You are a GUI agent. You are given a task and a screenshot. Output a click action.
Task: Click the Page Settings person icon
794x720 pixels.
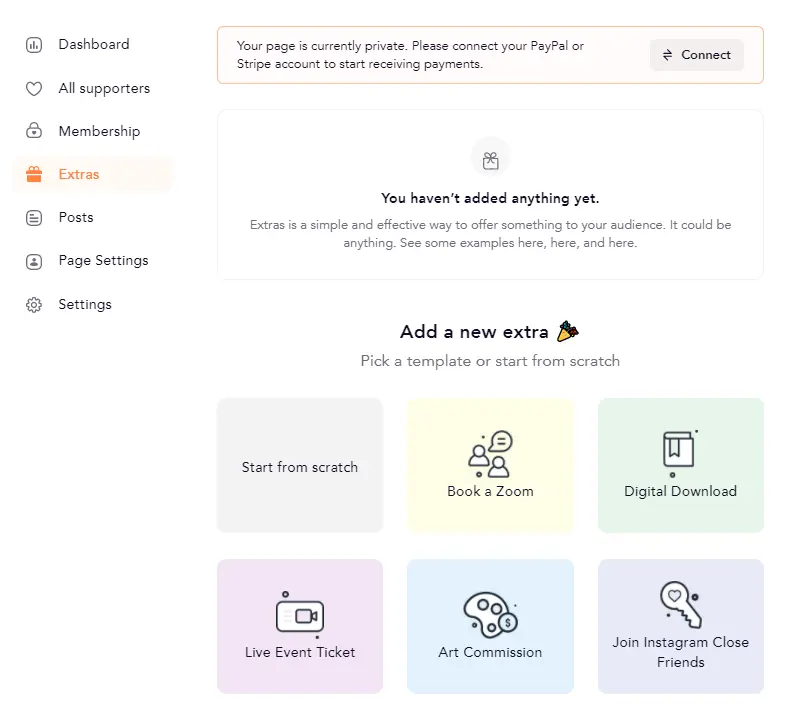pos(34,261)
